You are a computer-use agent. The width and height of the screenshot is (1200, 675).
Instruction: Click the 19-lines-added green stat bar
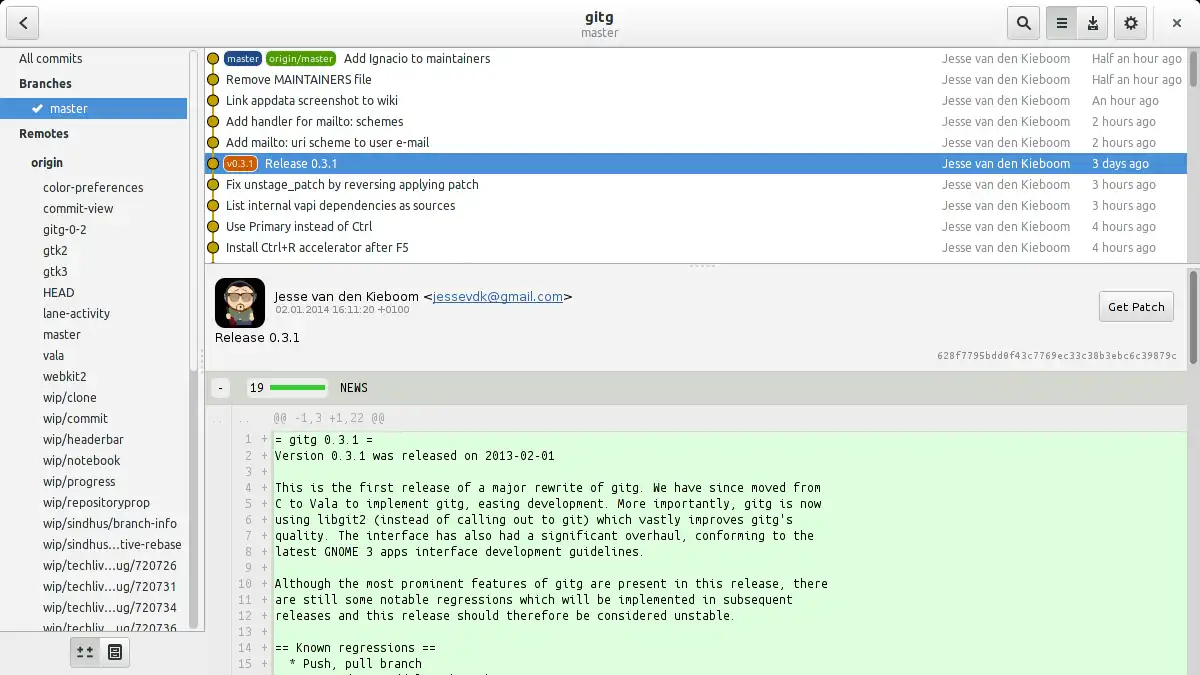tap(298, 388)
